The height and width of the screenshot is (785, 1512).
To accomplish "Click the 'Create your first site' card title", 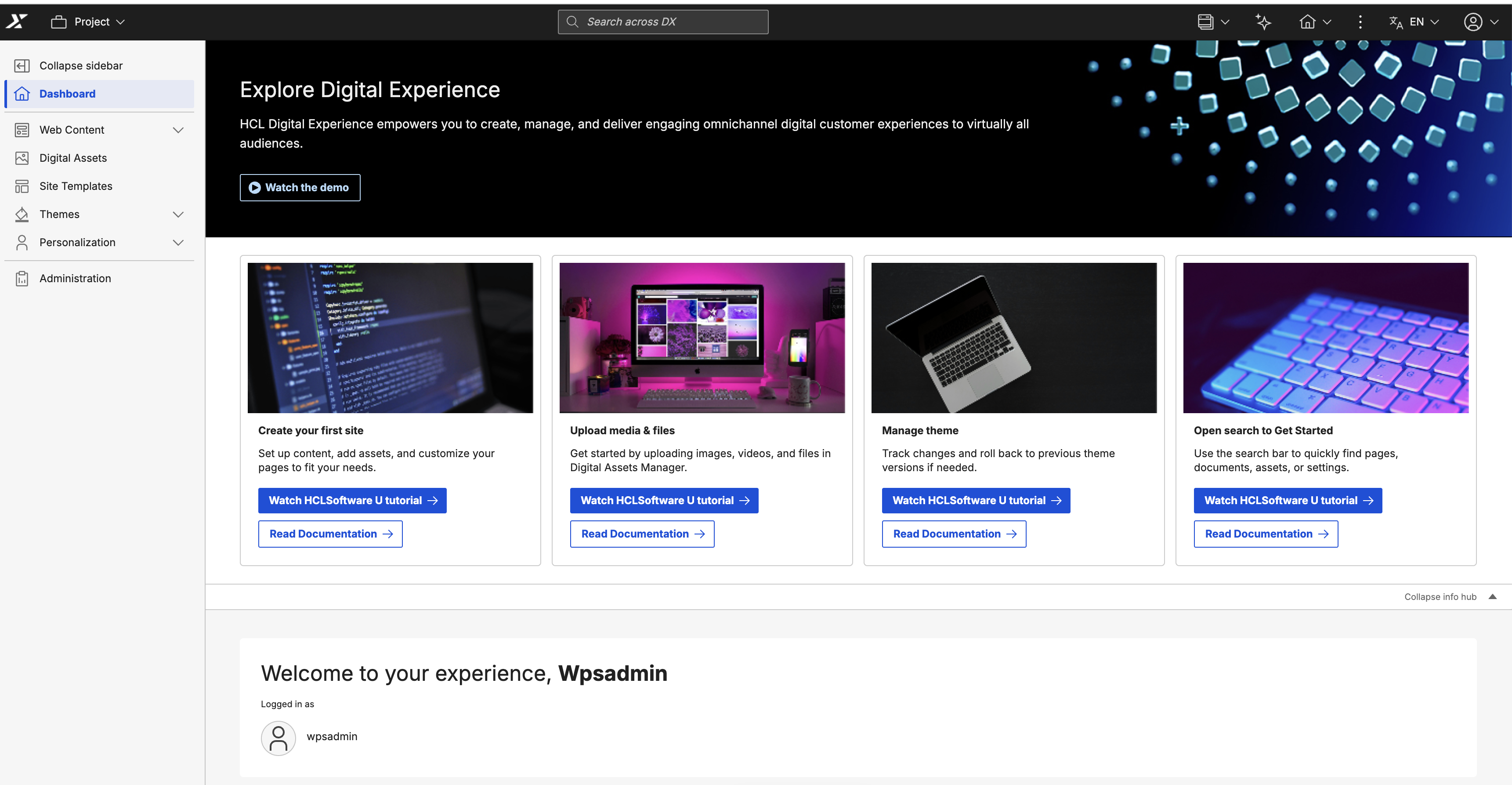I will (x=311, y=430).
